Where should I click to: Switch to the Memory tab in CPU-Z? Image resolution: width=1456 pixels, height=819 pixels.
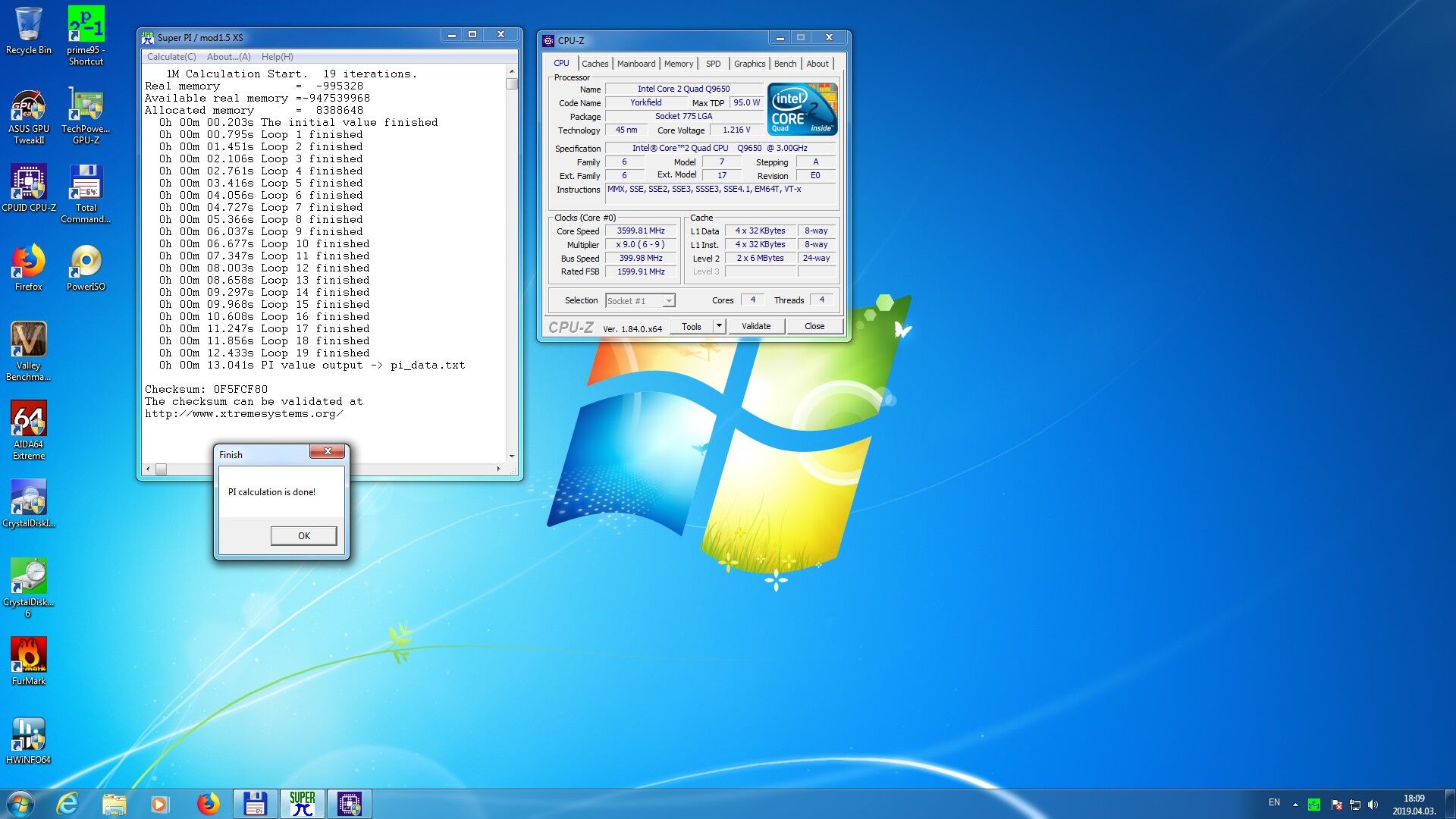click(679, 64)
